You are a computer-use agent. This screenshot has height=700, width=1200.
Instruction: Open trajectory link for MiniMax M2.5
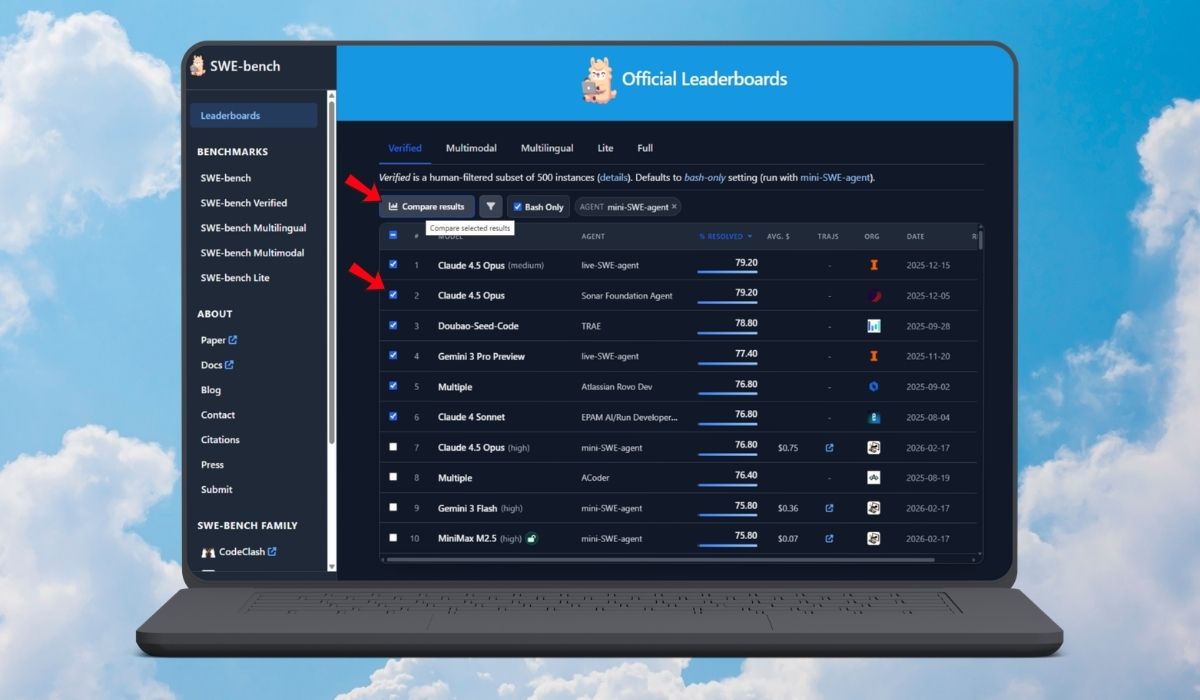click(x=829, y=538)
